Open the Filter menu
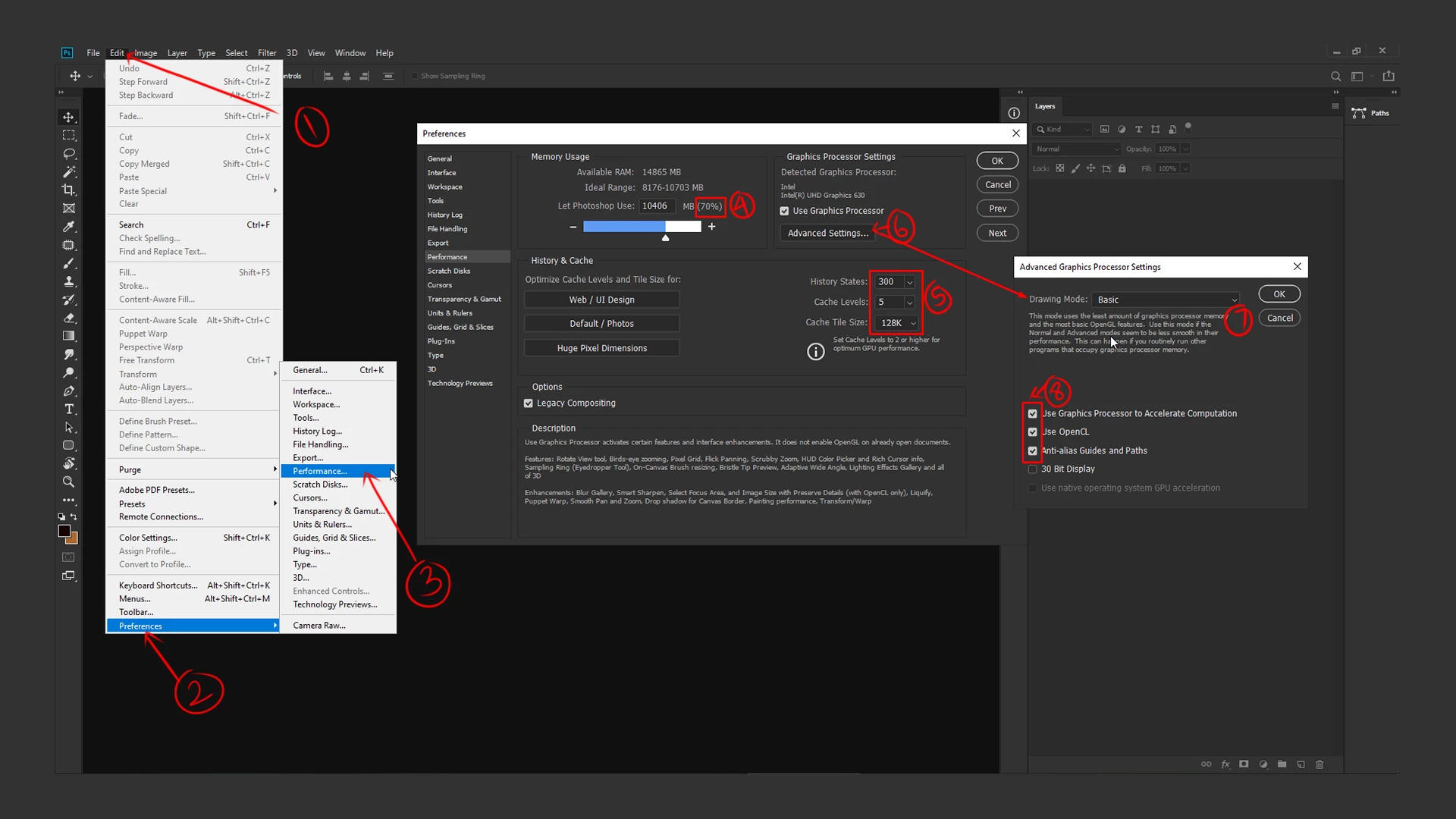Image resolution: width=1456 pixels, height=819 pixels. [267, 53]
